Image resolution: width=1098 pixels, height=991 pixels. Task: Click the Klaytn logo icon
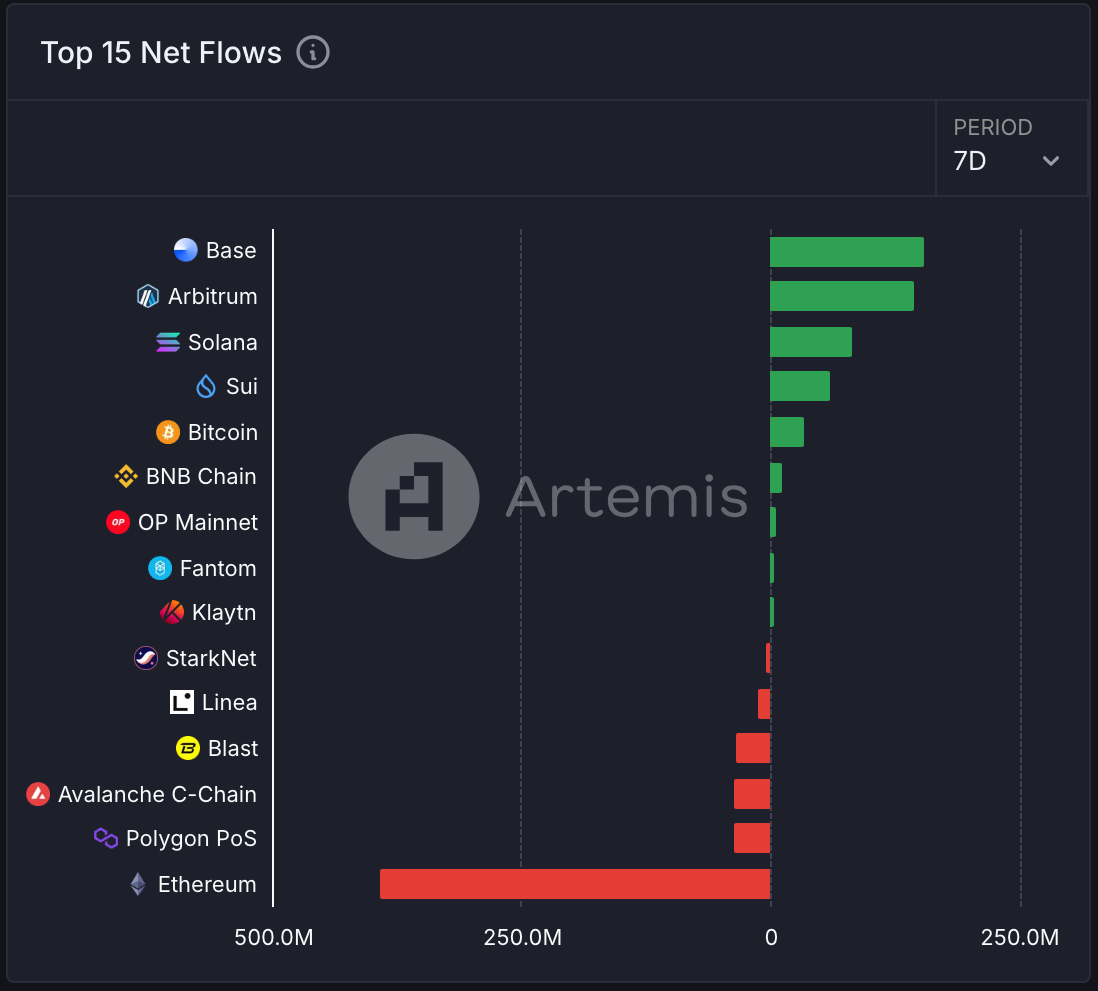pos(172,612)
